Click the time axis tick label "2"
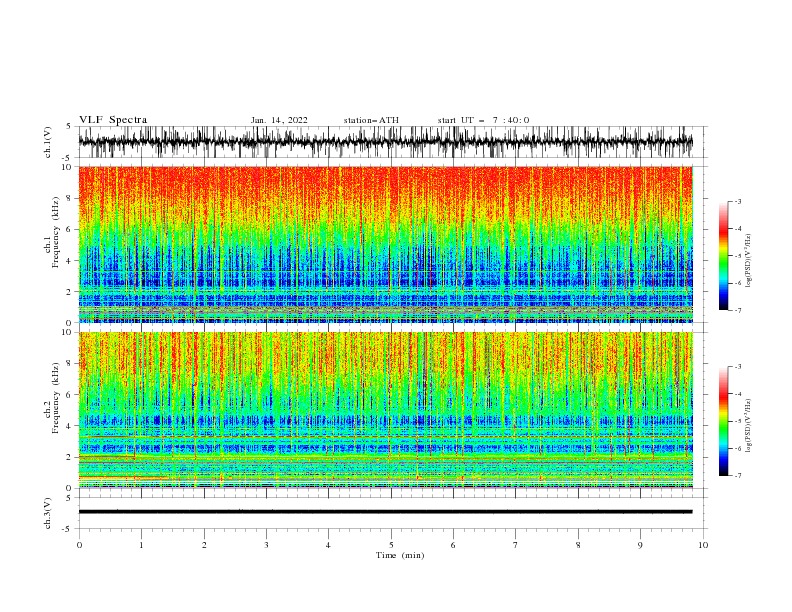Viewport: 792px width, 612px height. pos(204,545)
